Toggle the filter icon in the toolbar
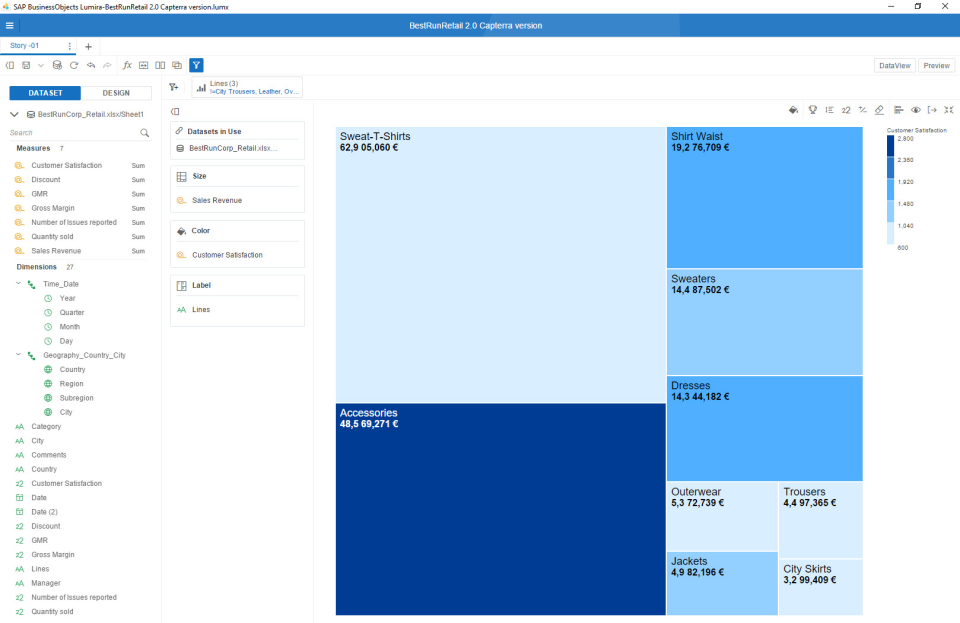The height and width of the screenshot is (623, 960). 196,64
